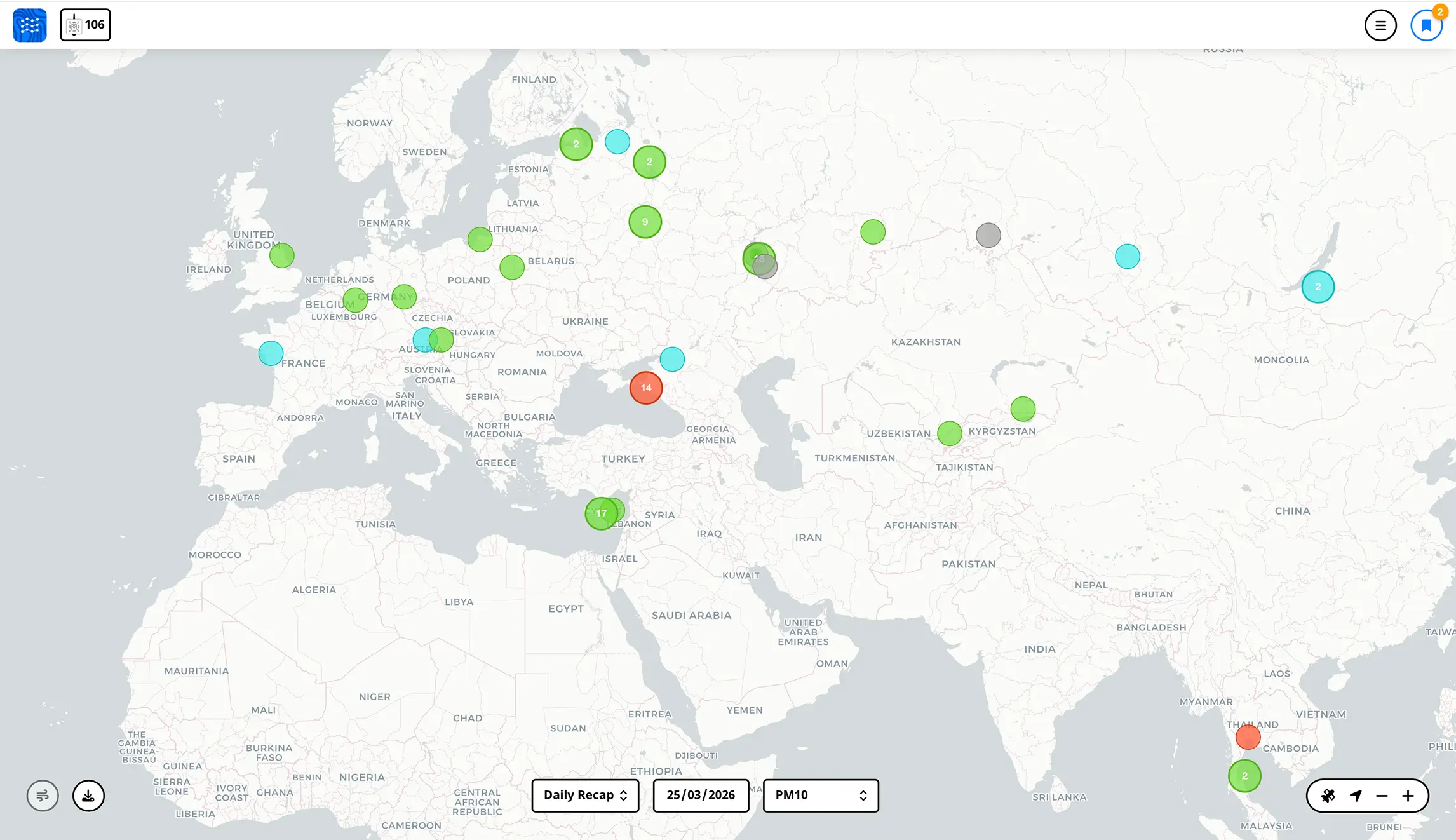Toggle the wind layer button

pyautogui.click(x=43, y=796)
